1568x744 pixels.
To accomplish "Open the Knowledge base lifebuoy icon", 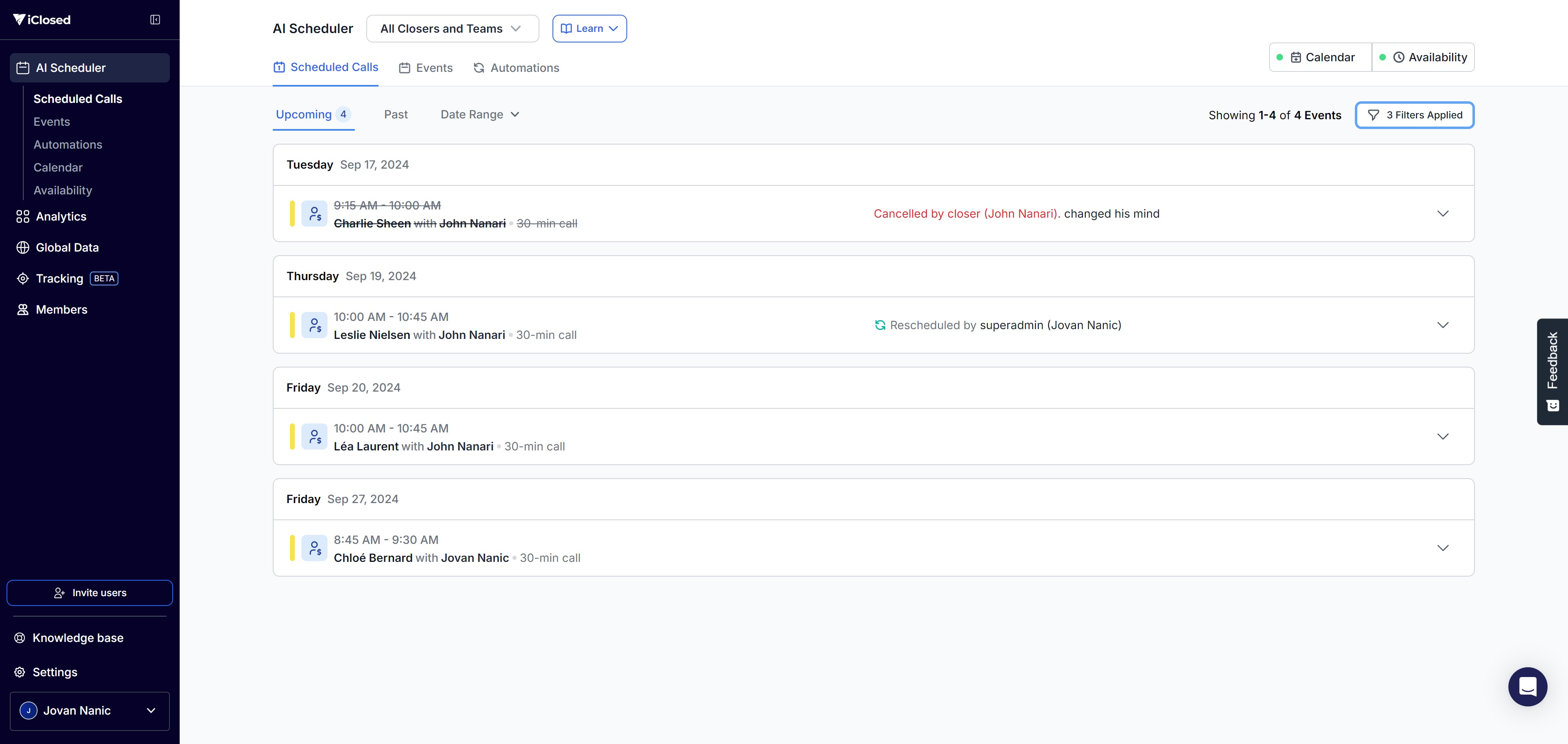I will 20,638.
